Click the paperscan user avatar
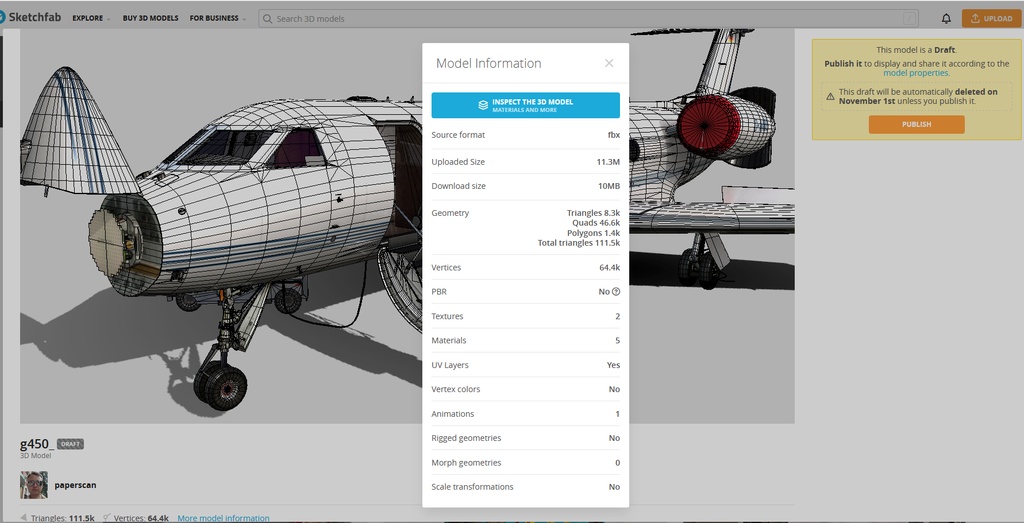Viewport: 1024px width, 523px height. 33,485
